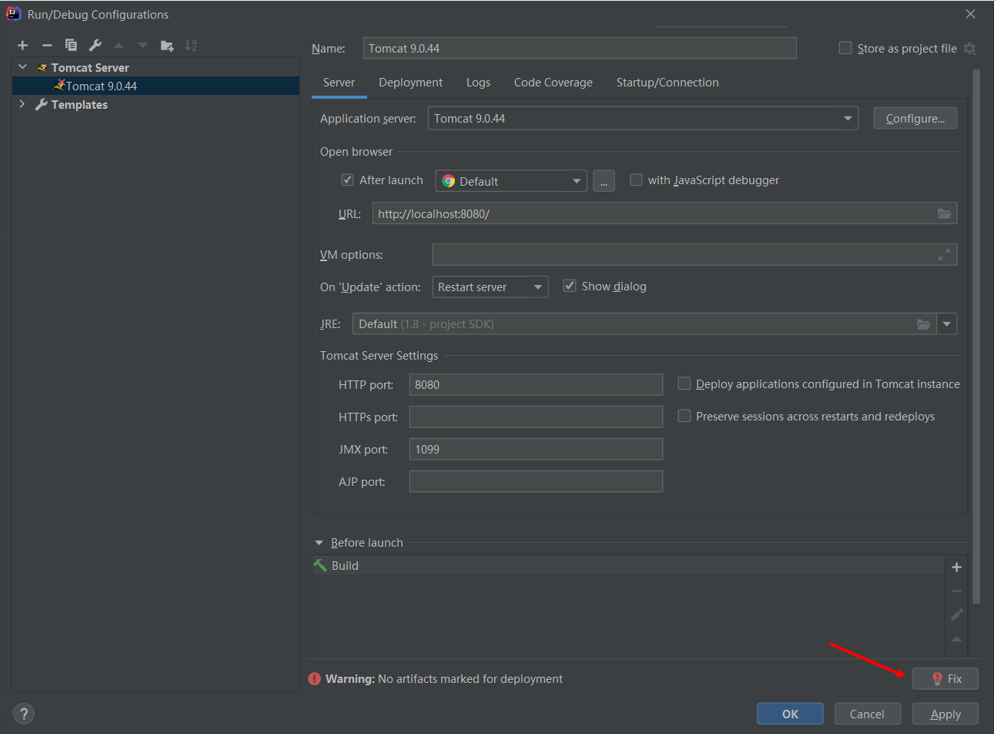Open Default browser dropdown
Image resolution: width=996 pixels, height=734 pixels.
pos(511,181)
